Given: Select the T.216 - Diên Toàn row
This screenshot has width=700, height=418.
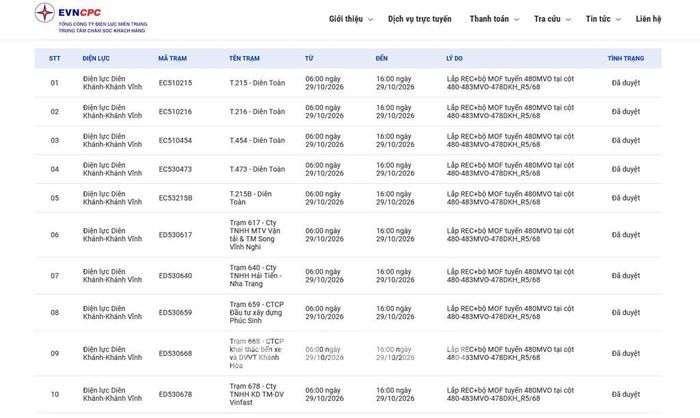Looking at the screenshot, I should pyautogui.click(x=348, y=112).
